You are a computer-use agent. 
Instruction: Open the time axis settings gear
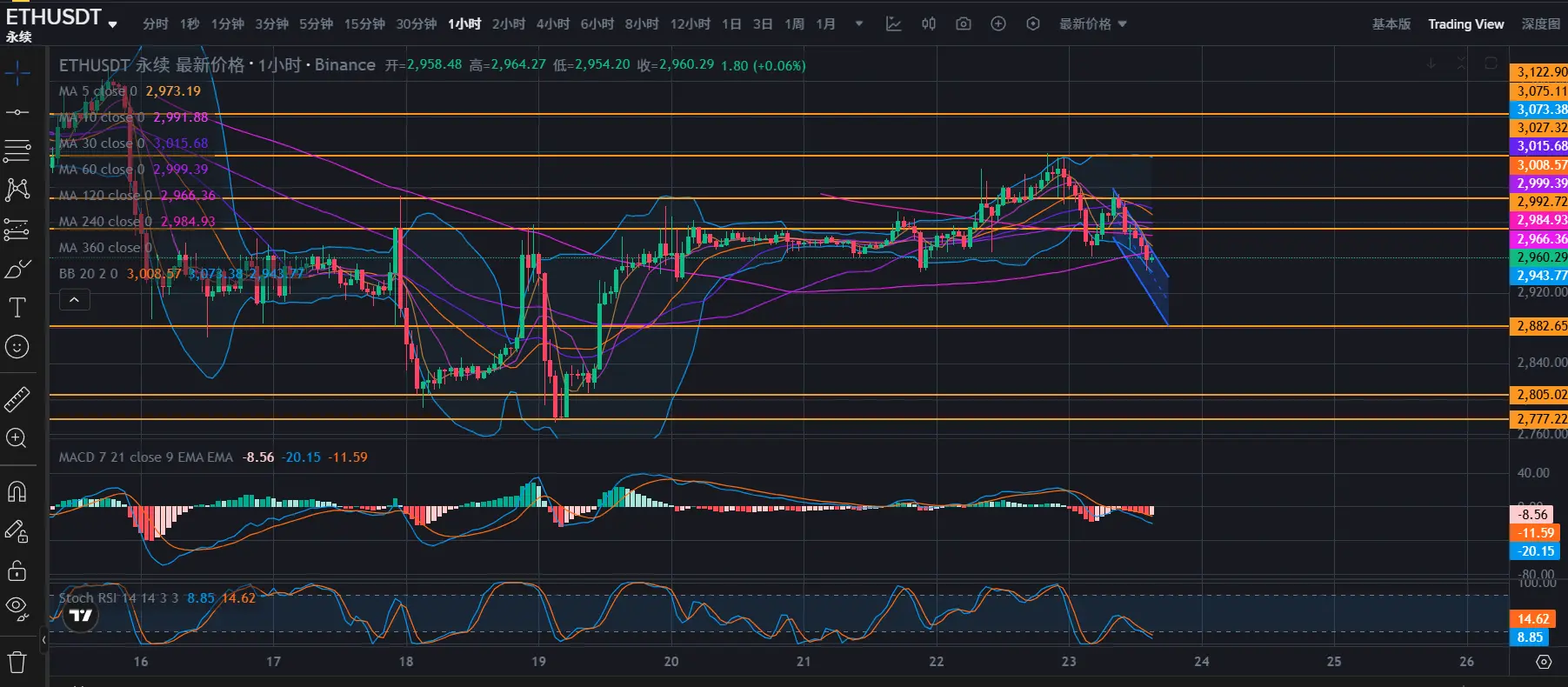1544,662
